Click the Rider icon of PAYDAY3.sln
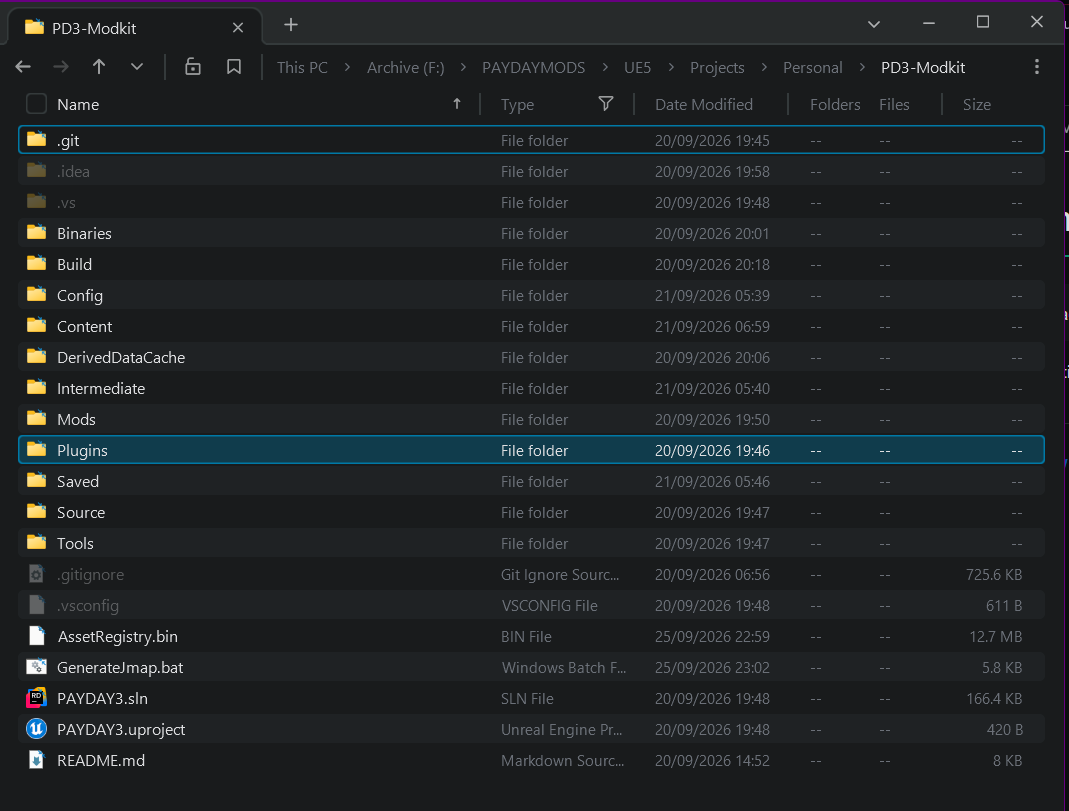Viewport: 1069px width, 811px height. [36, 698]
